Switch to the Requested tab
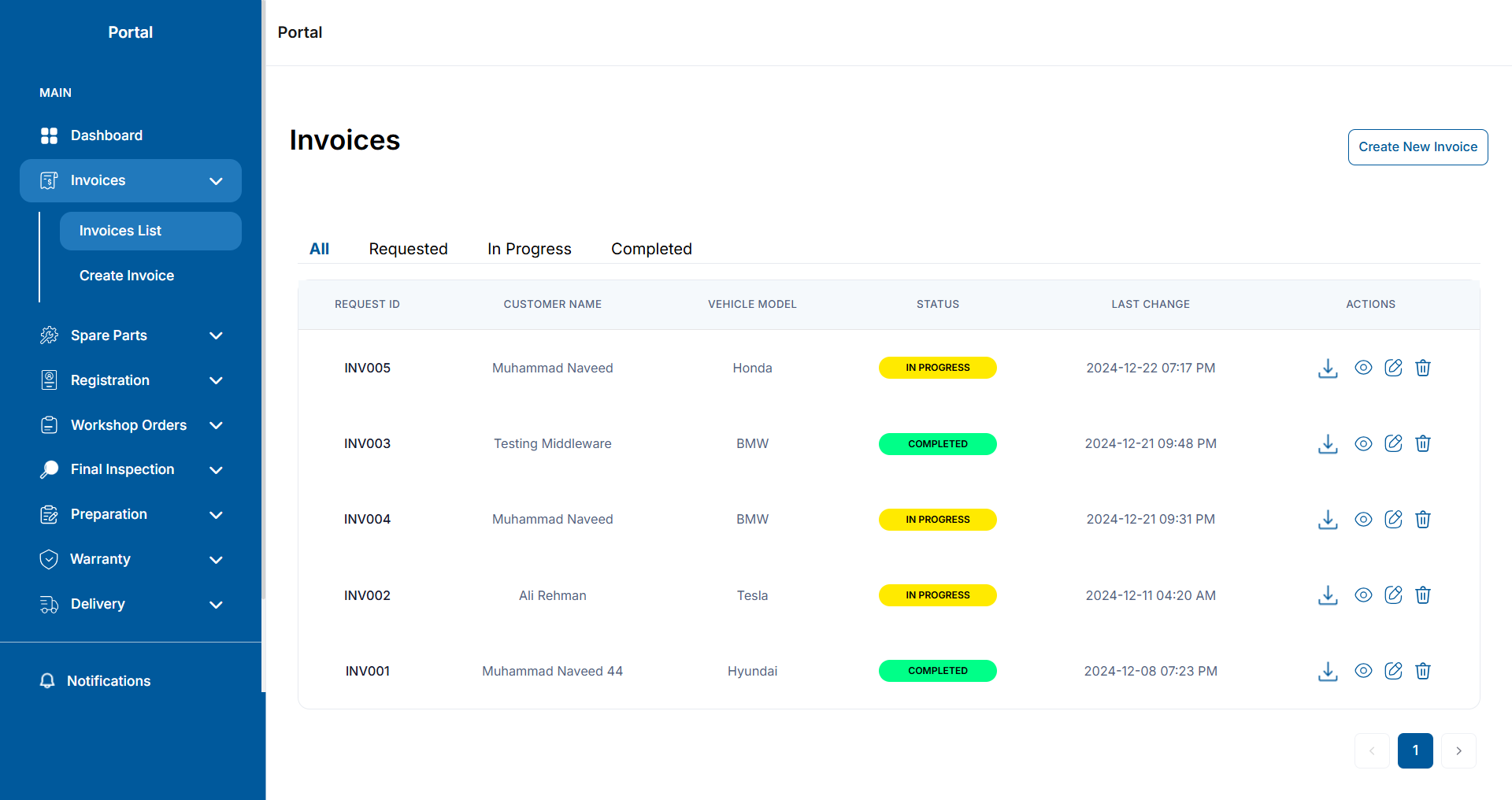This screenshot has height=800, width=1512. (408, 249)
